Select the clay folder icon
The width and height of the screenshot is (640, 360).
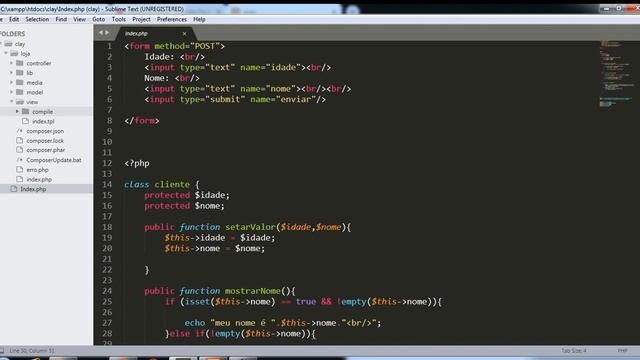click(x=8, y=44)
